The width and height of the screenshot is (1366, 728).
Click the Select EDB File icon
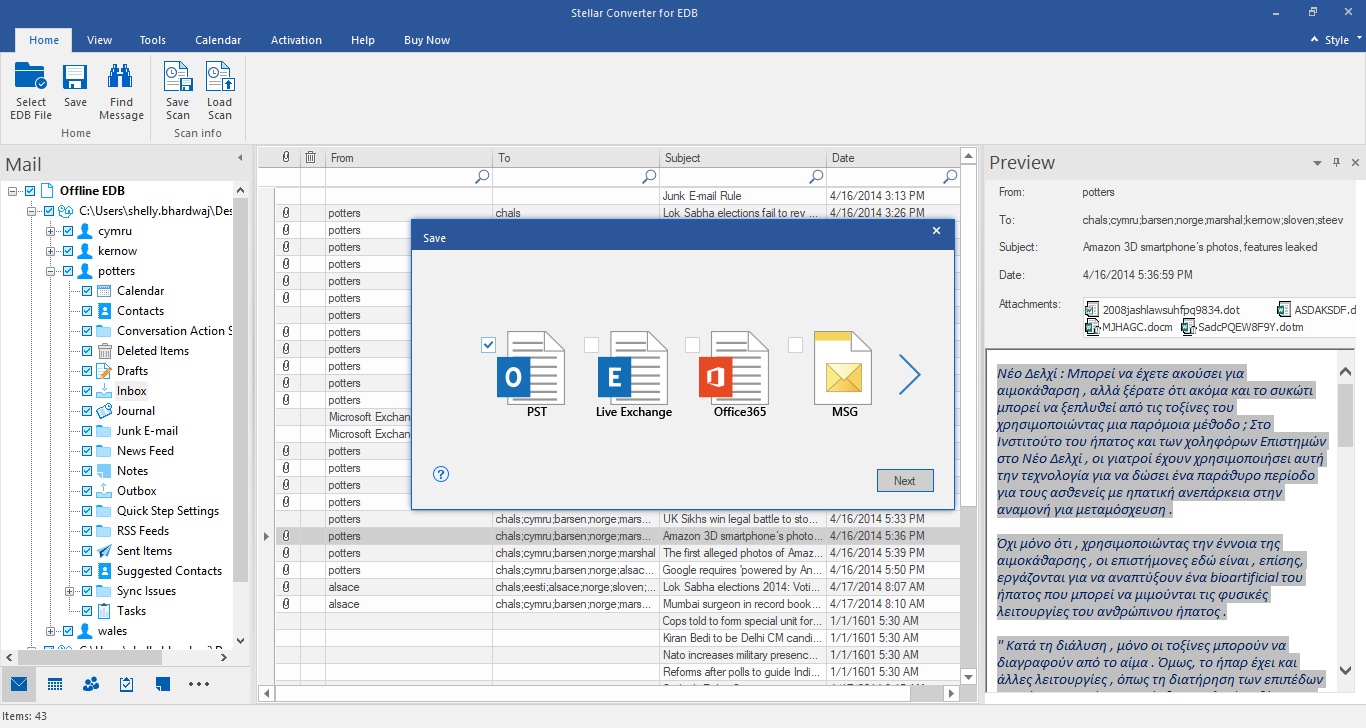coord(31,77)
